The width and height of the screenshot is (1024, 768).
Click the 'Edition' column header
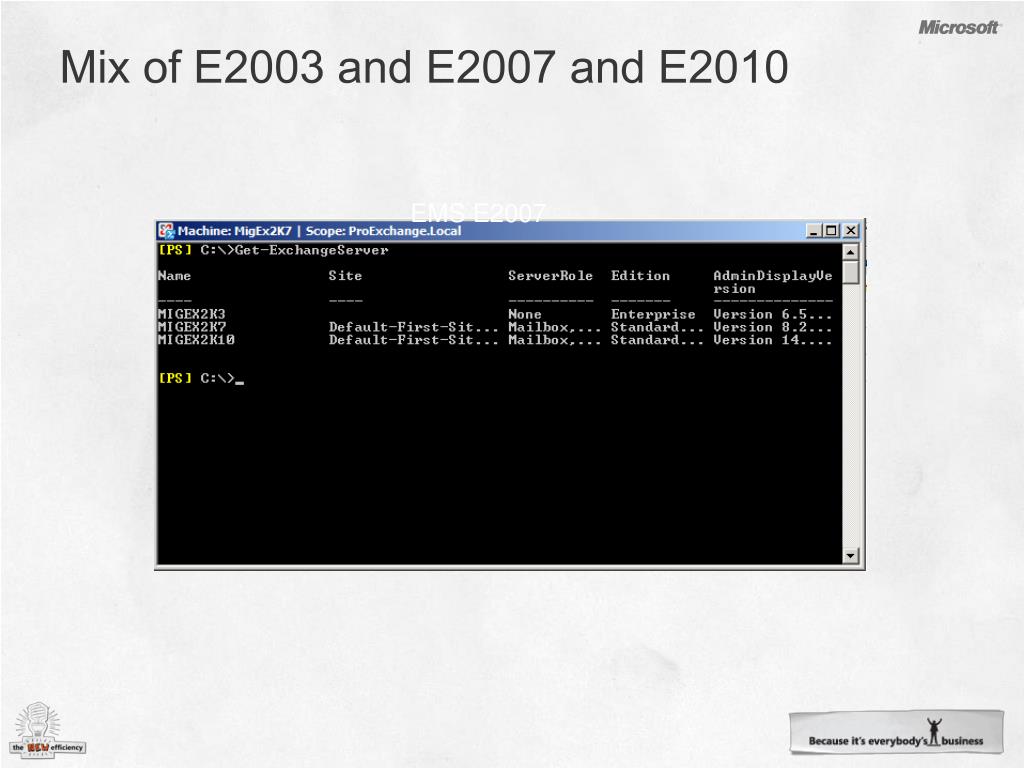(641, 276)
